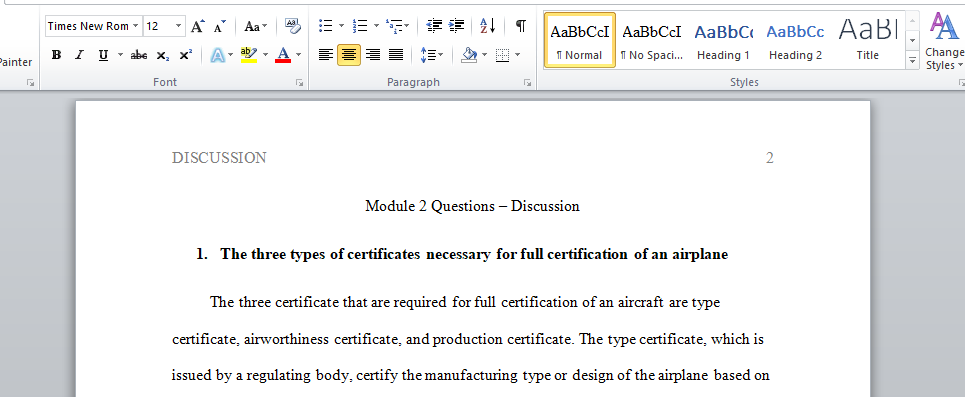
Task: Apply red font color
Action: pos(283,55)
